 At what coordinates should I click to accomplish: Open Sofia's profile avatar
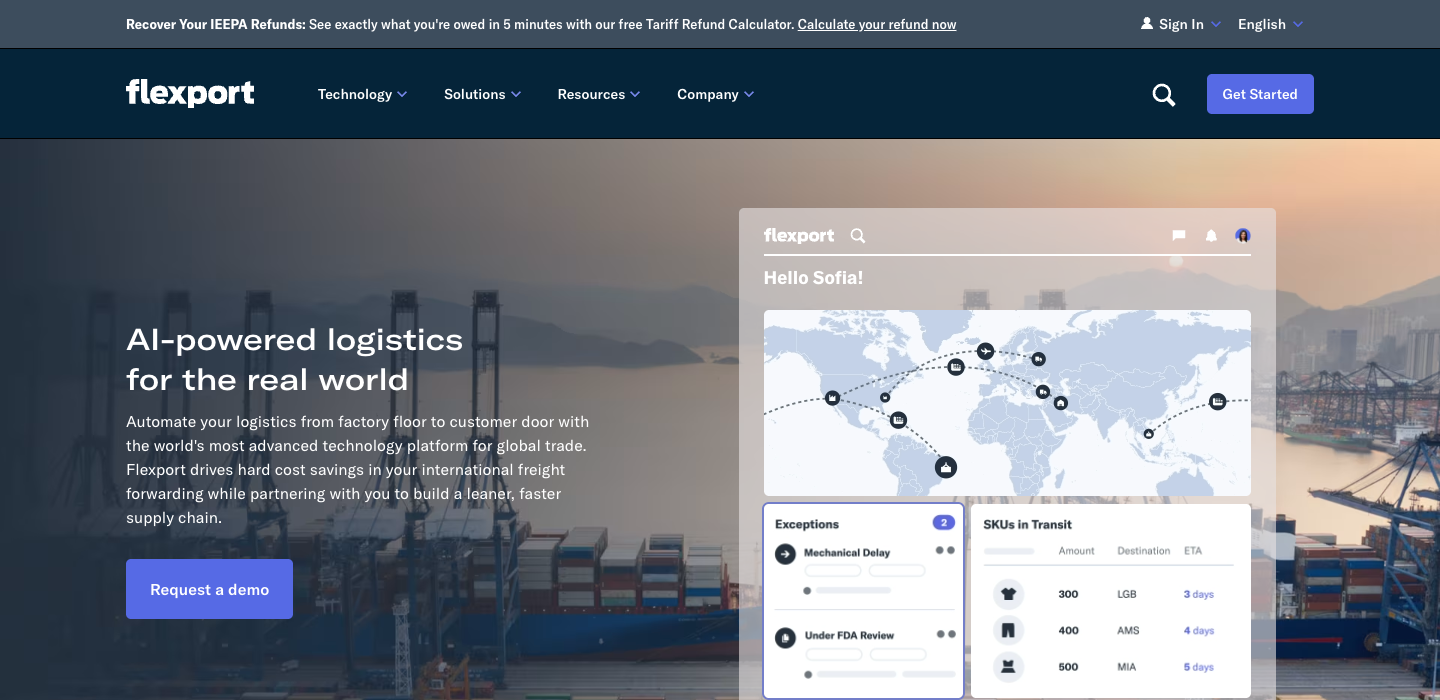point(1243,235)
